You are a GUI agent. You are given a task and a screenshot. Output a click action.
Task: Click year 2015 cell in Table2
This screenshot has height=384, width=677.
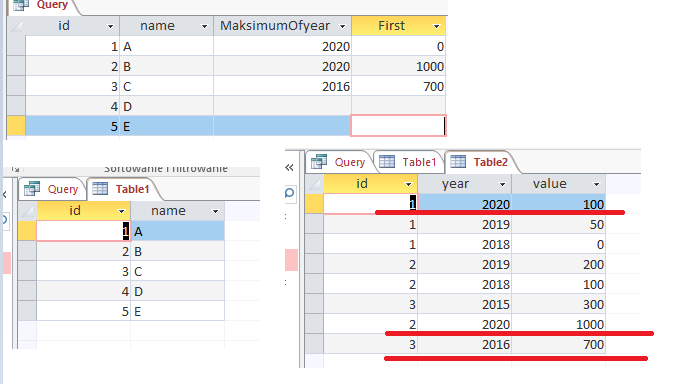click(465, 305)
